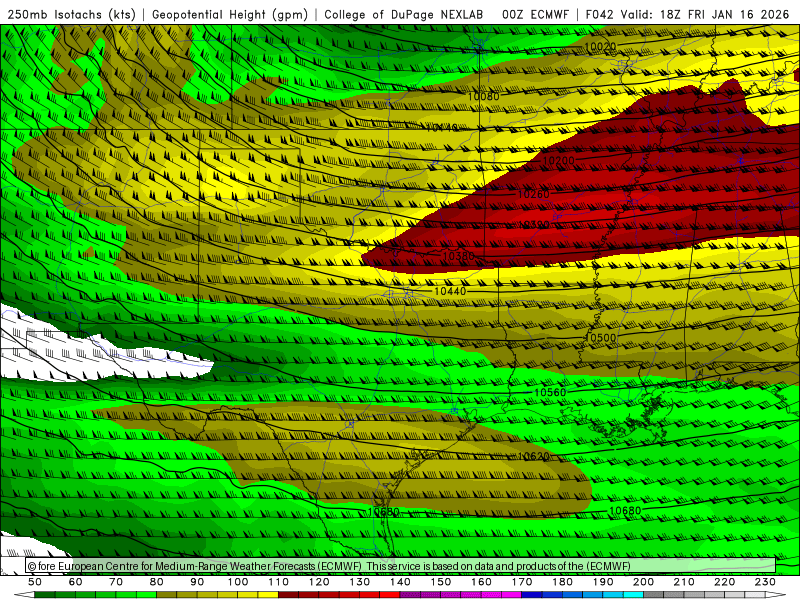This screenshot has width=800, height=600.
Task: Click the dark blue colorbar segment after 170
Action: point(532,595)
